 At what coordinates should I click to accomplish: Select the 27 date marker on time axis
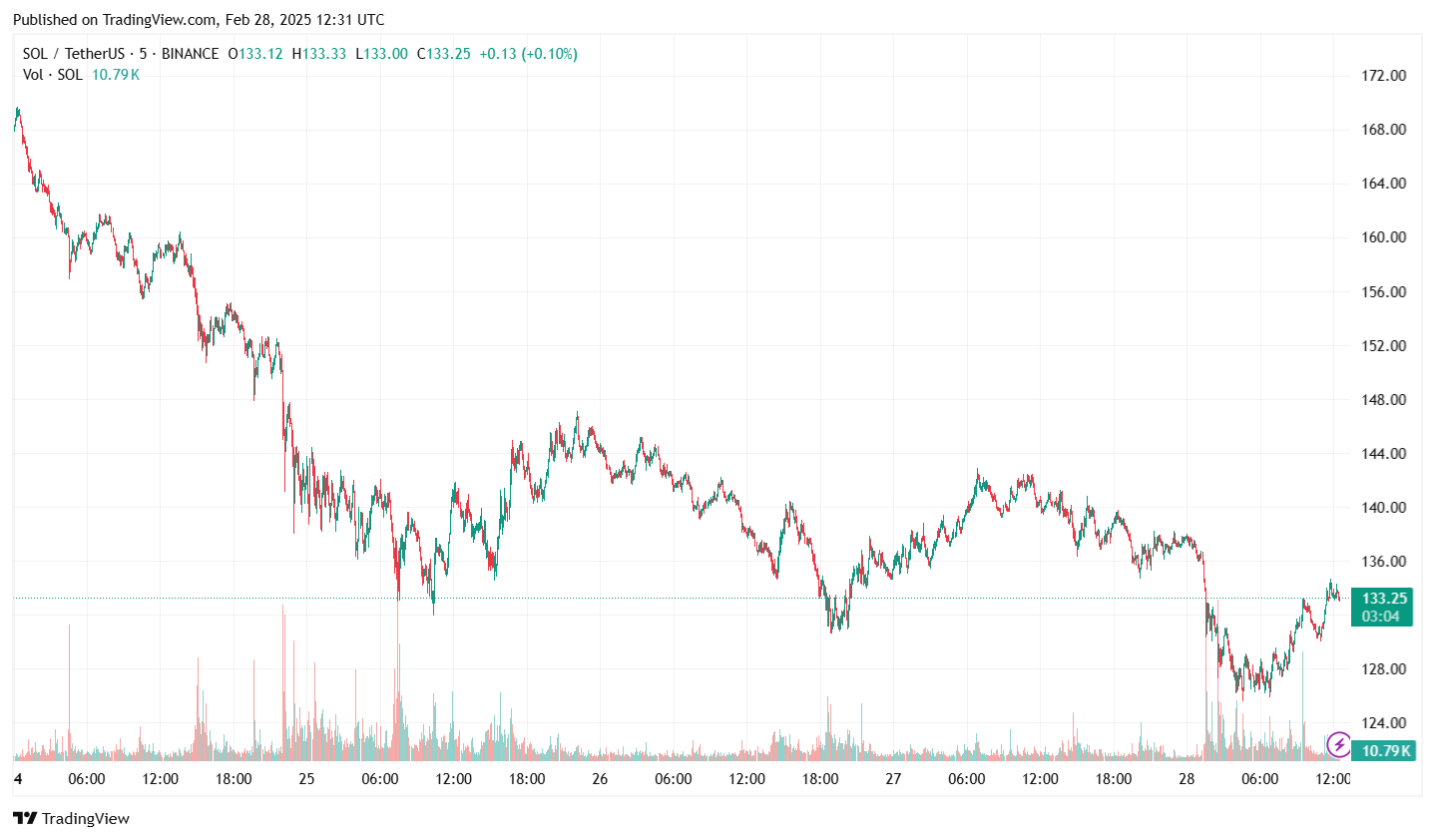pos(893,778)
